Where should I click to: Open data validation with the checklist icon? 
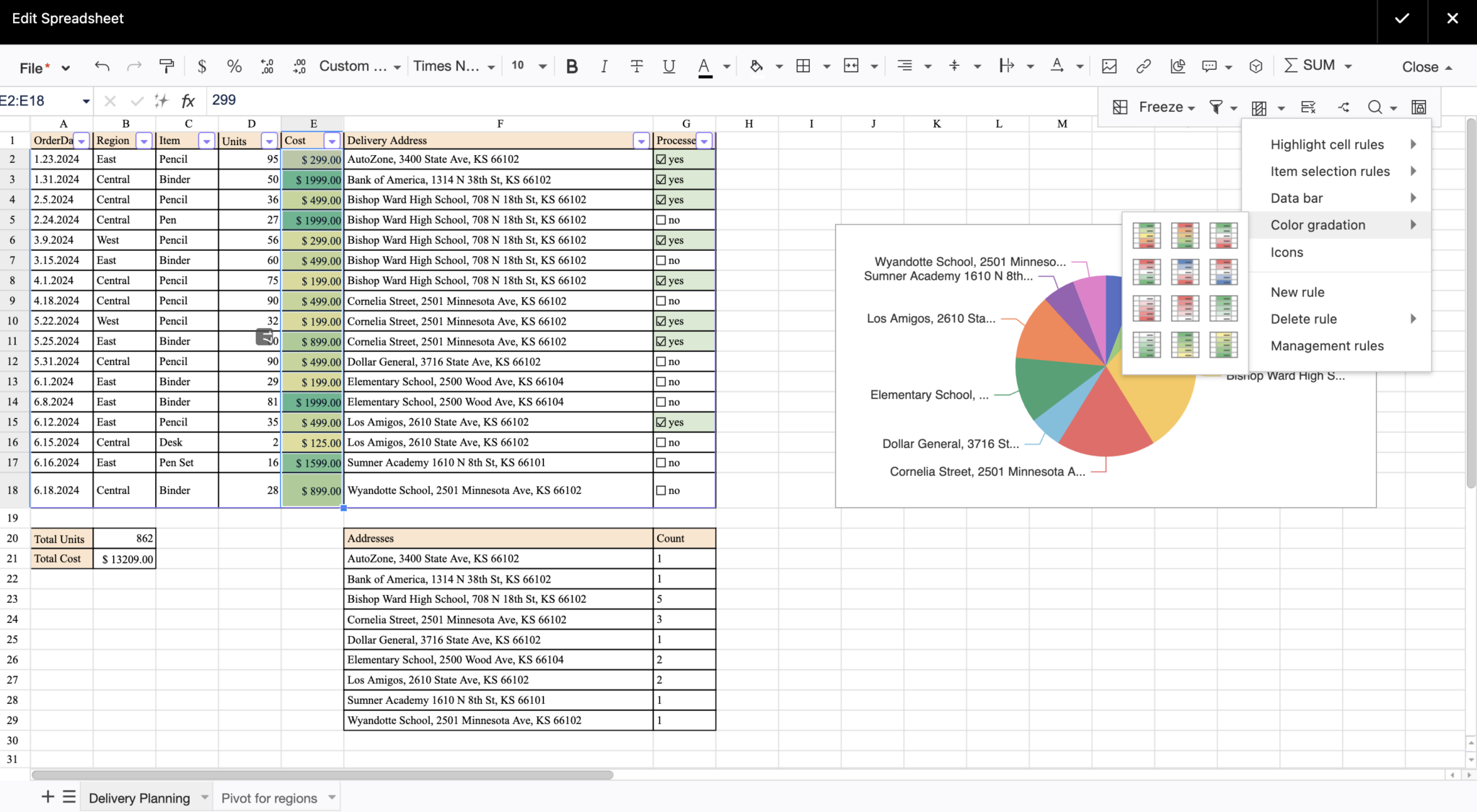point(1308,106)
